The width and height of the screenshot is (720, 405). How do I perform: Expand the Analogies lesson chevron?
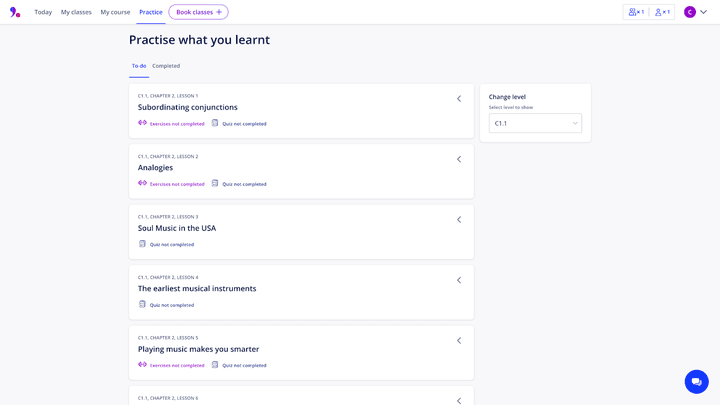(459, 159)
